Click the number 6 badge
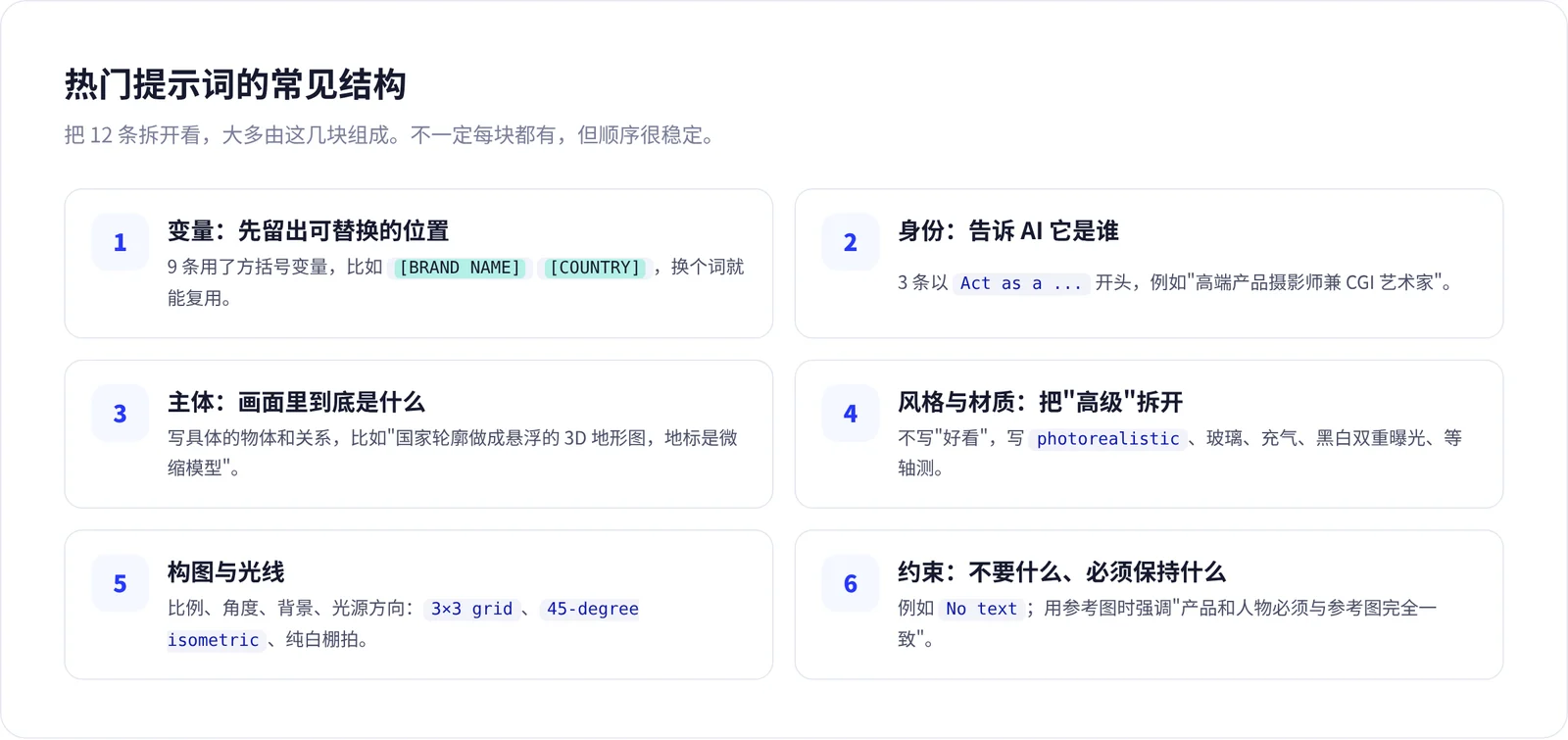The width and height of the screenshot is (1568, 740). pyautogui.click(x=851, y=584)
